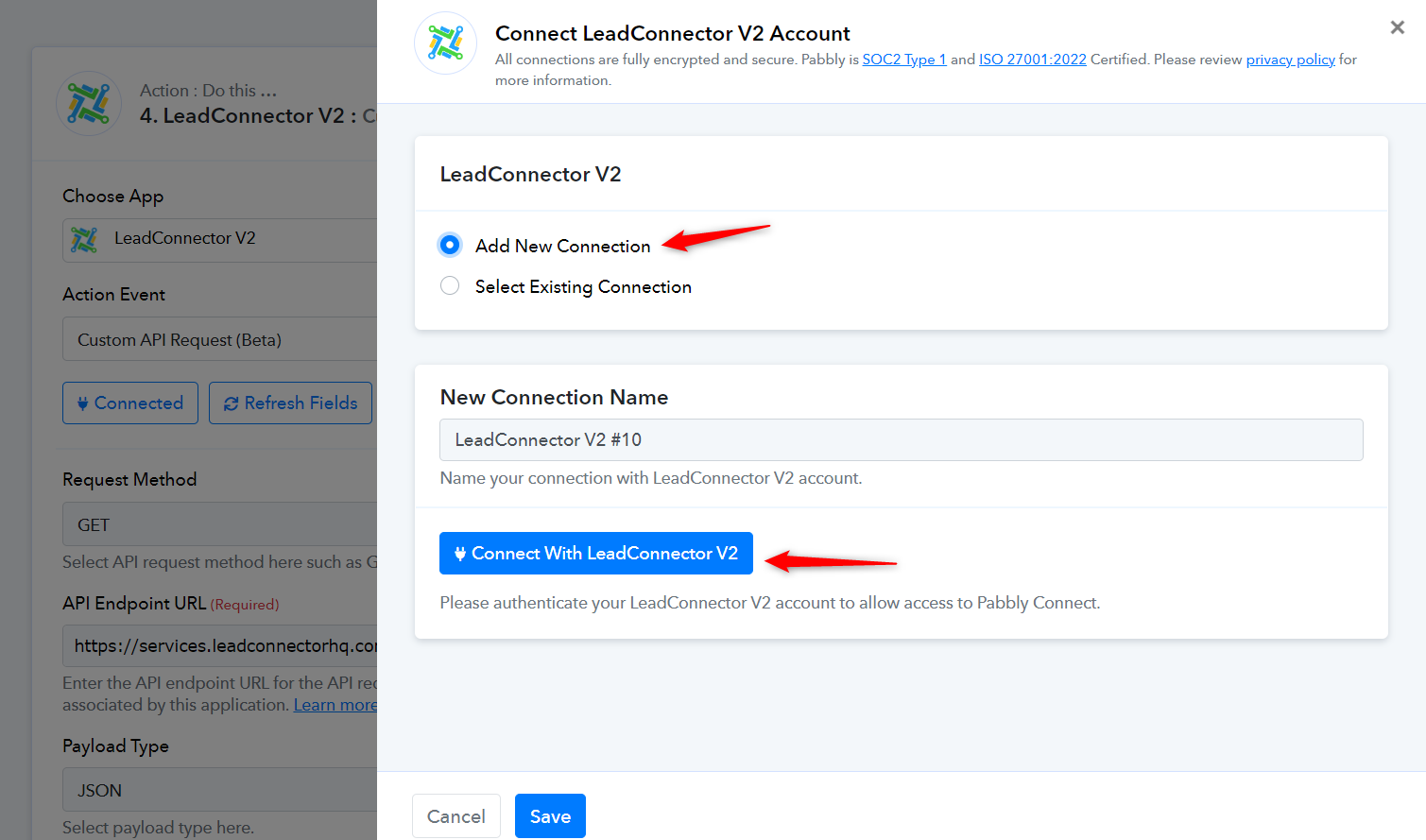Click the API Endpoint URL input field
This screenshot has width=1426, height=840.
tap(220, 645)
